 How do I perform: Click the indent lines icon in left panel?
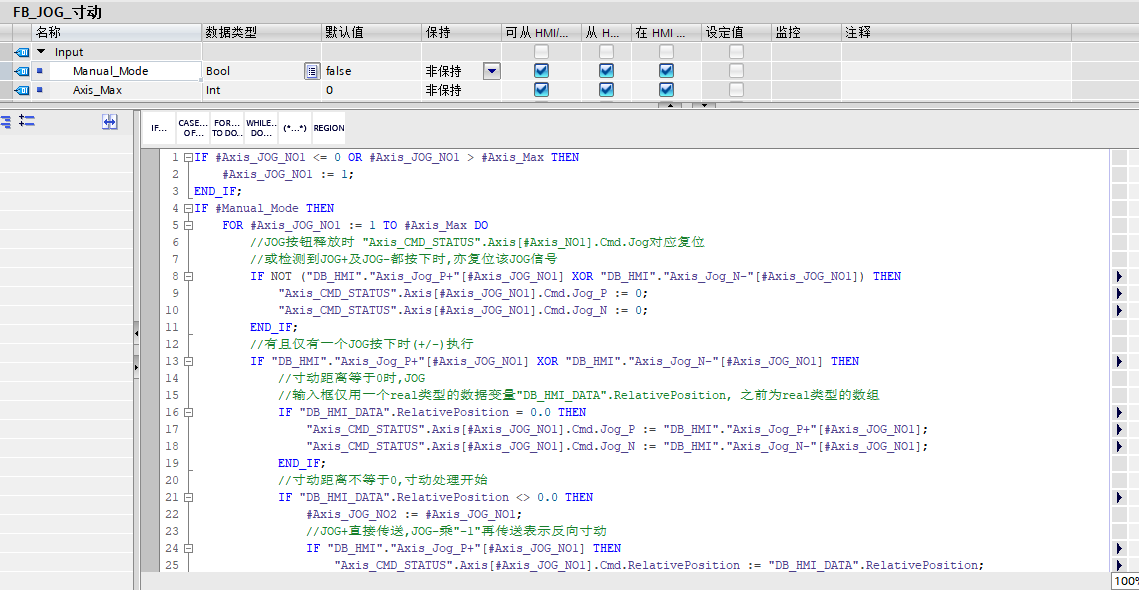pyautogui.click(x=6, y=121)
